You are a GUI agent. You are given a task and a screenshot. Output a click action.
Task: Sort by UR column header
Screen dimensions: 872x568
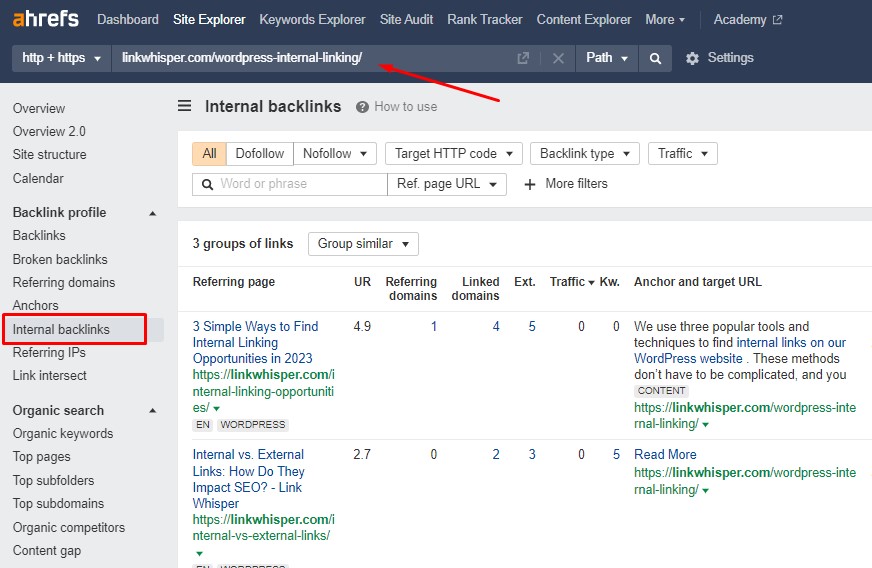tap(362, 282)
